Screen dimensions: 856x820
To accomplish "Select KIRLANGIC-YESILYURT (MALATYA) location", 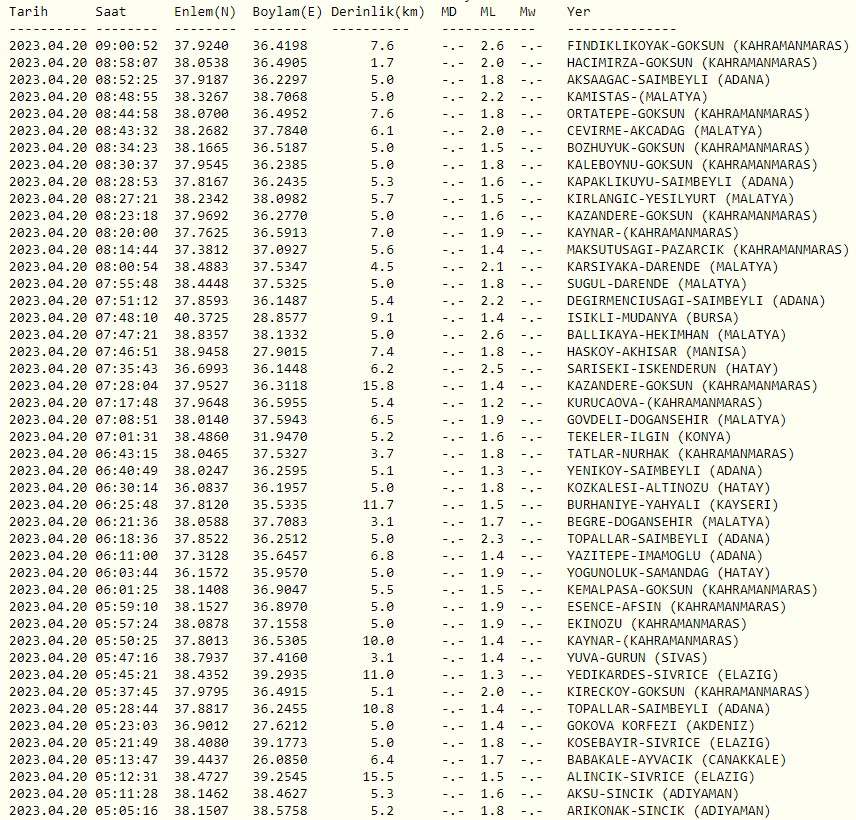I will coord(681,199).
